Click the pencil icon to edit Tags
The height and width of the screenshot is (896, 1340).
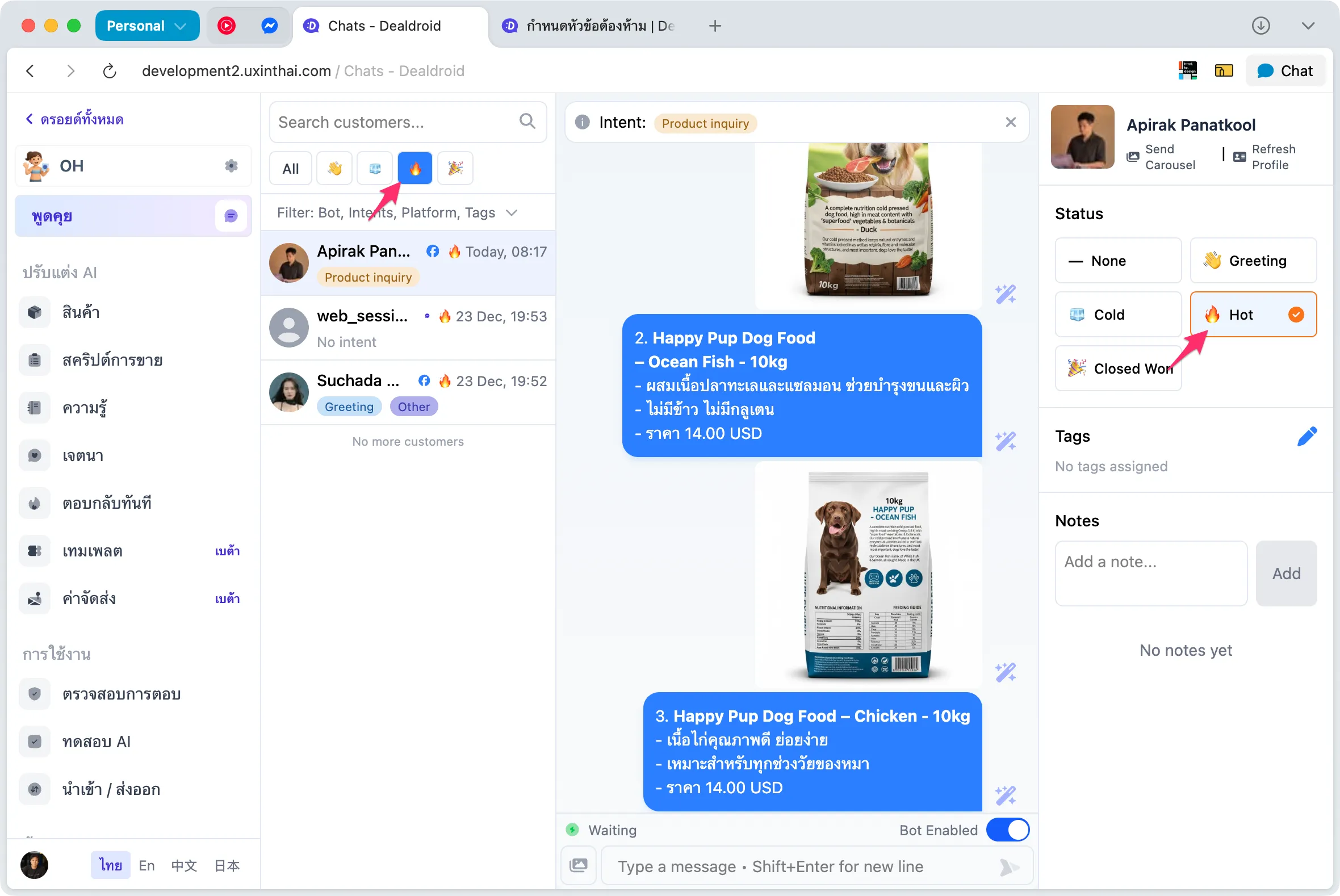pos(1308,436)
